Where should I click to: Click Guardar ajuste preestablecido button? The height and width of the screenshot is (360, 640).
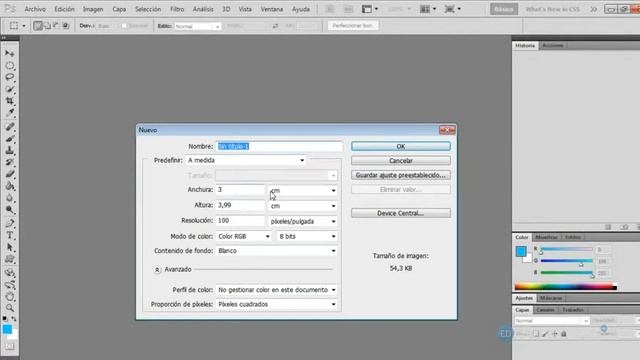401,175
